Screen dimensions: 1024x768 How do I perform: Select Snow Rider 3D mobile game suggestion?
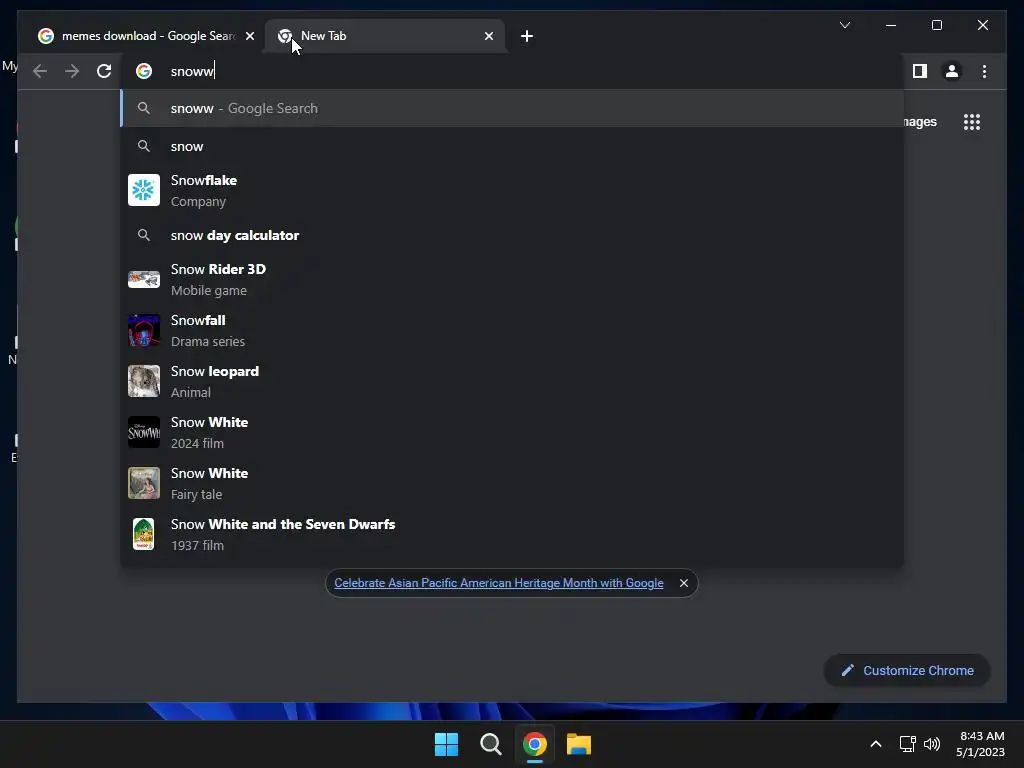click(512, 280)
